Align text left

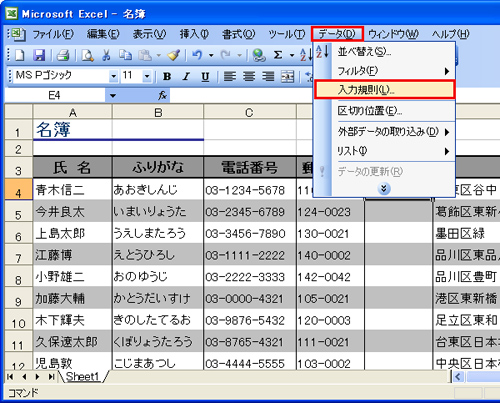[230, 76]
